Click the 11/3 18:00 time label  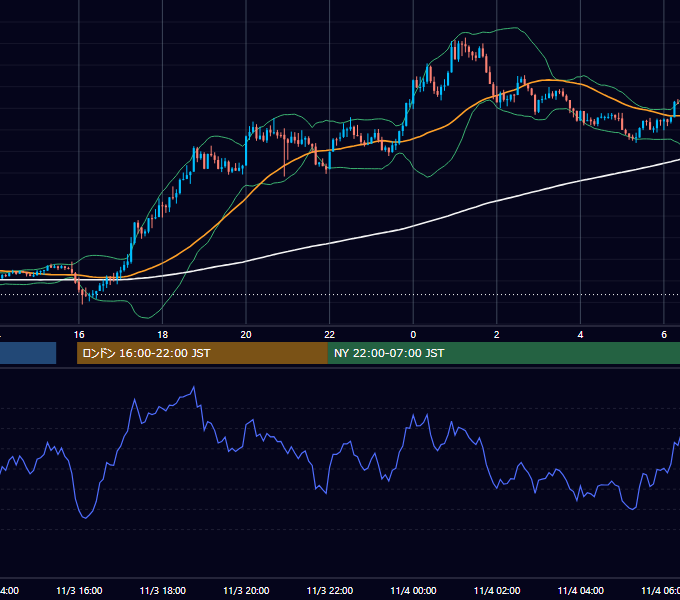coord(163,590)
